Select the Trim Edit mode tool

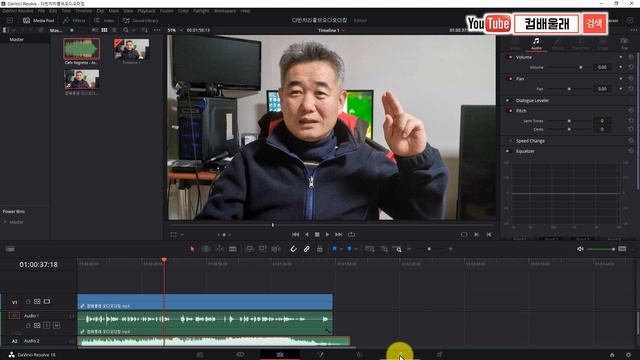pyautogui.click(x=206, y=249)
